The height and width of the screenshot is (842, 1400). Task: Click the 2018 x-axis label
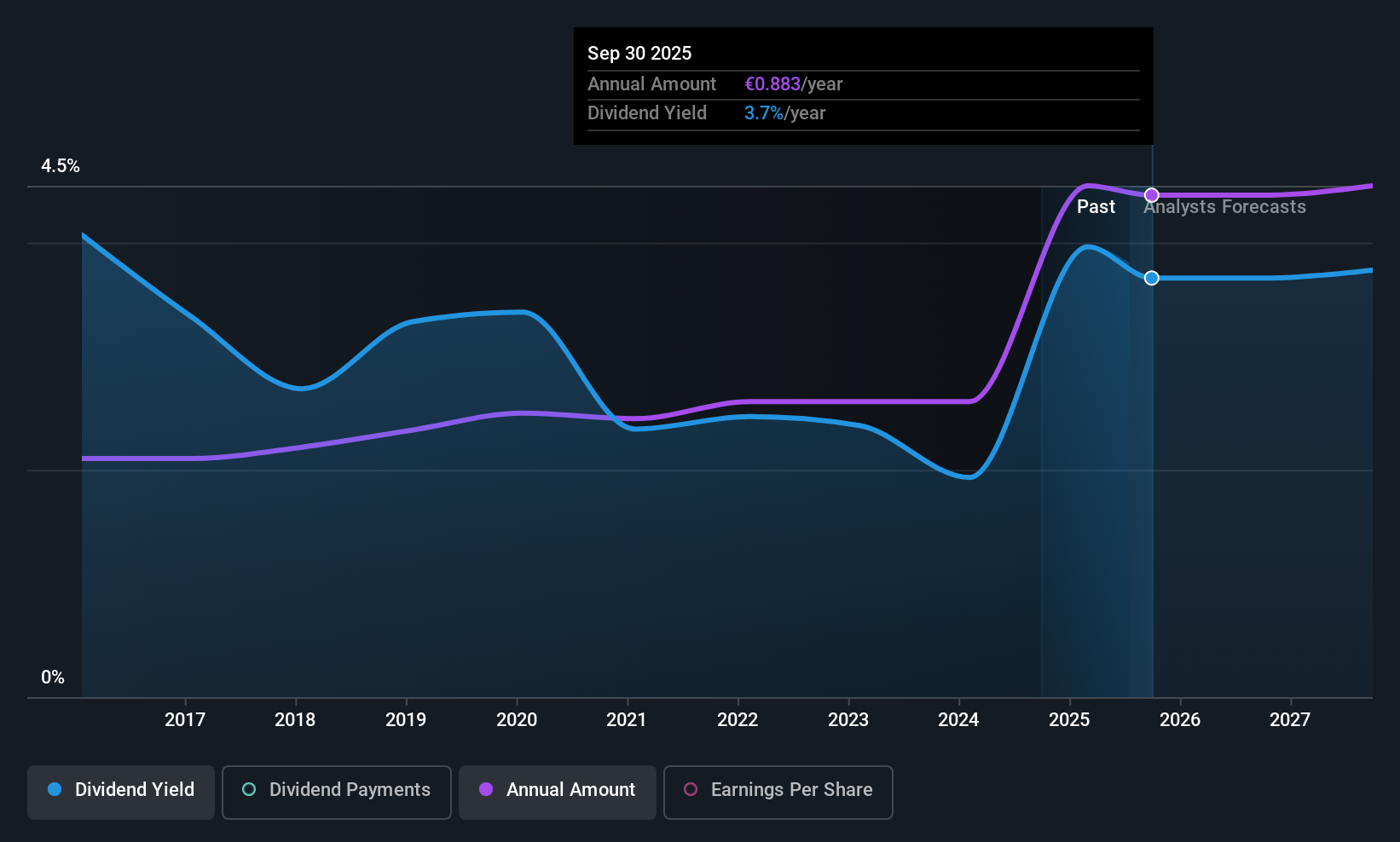[295, 720]
